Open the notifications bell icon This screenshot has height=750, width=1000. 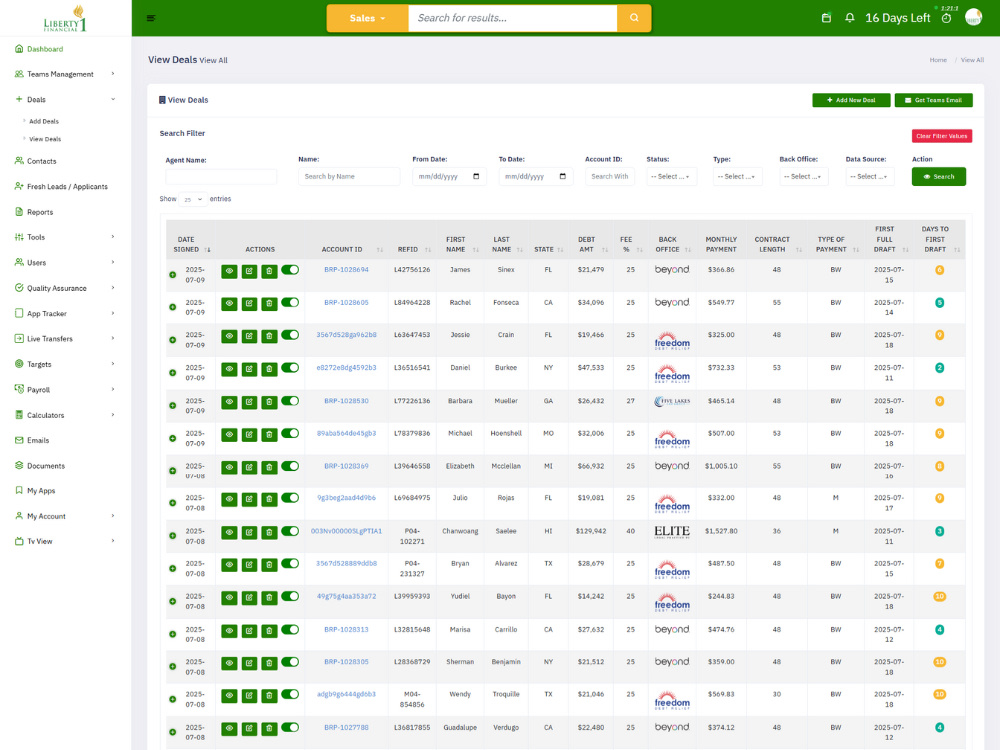point(849,18)
